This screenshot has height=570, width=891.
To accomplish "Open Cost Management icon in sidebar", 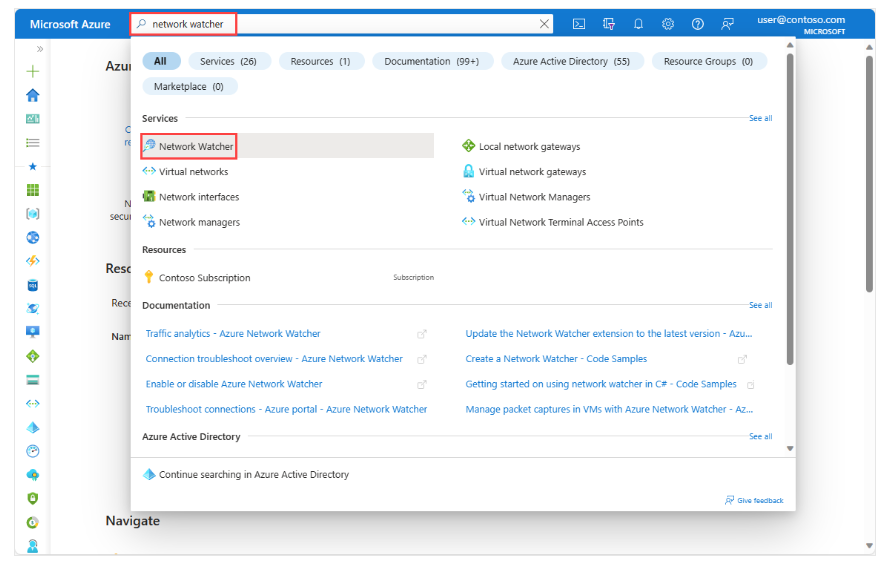I will (x=33, y=522).
